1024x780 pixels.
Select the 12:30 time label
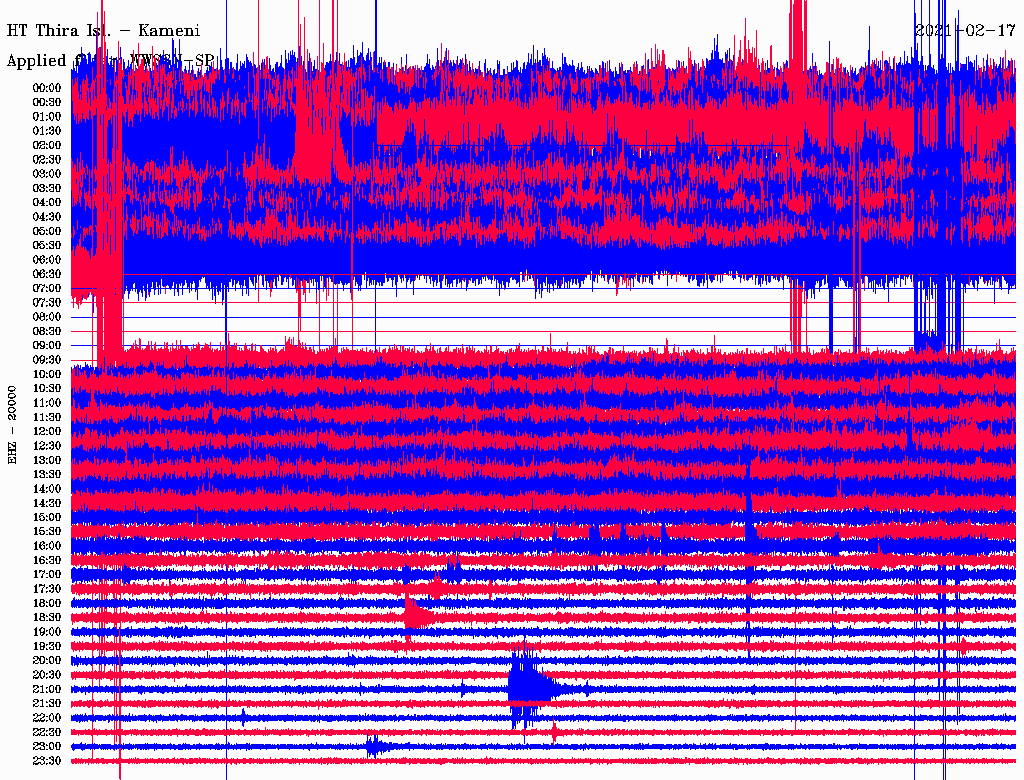(x=47, y=446)
